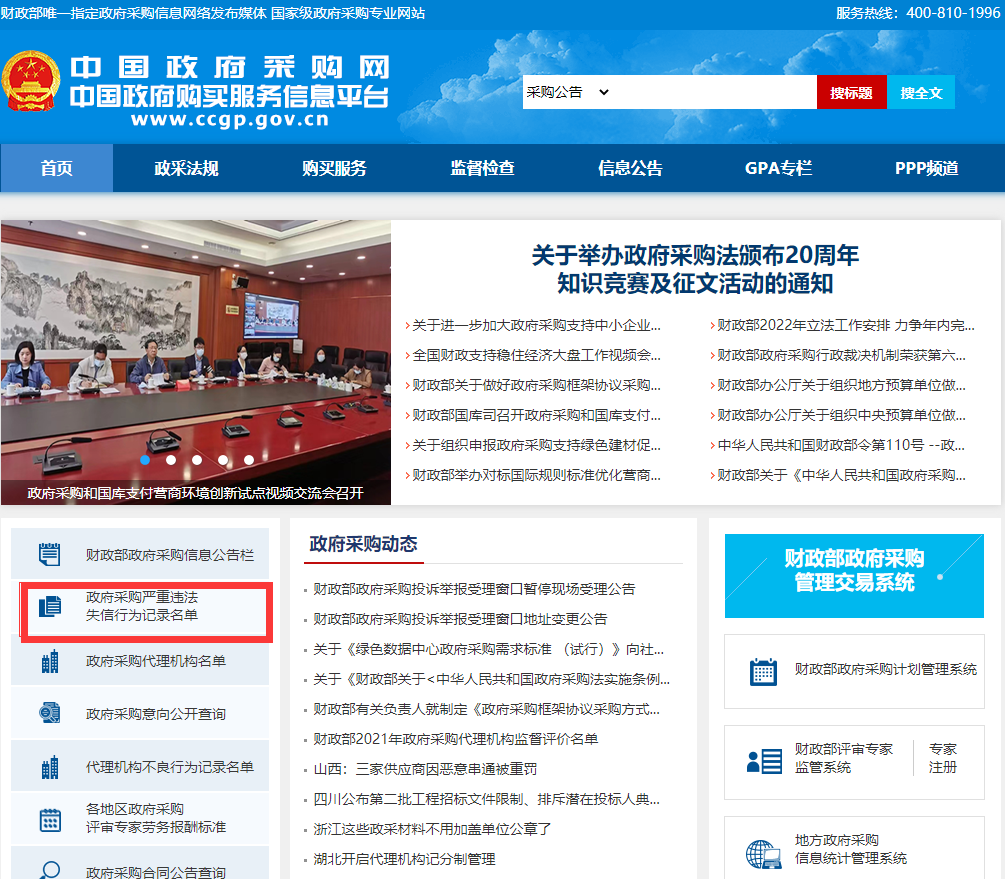Open headline 关于举办政府采购法颁布20周年知识竞赛及征文活动的通知
The image size is (1005, 879).
695,269
